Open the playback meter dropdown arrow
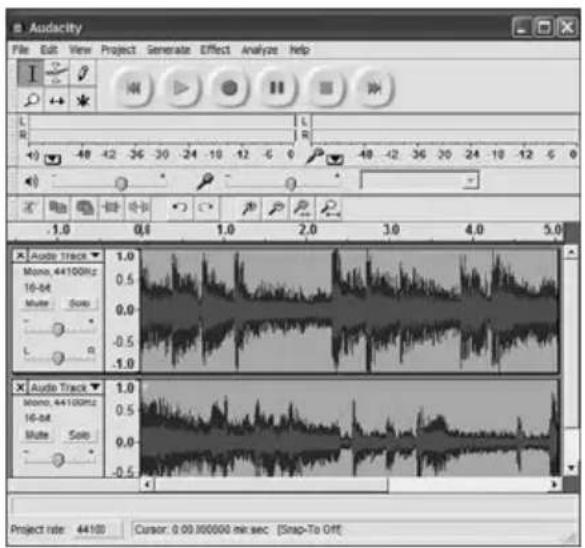The image size is (585, 548). click(x=53, y=160)
